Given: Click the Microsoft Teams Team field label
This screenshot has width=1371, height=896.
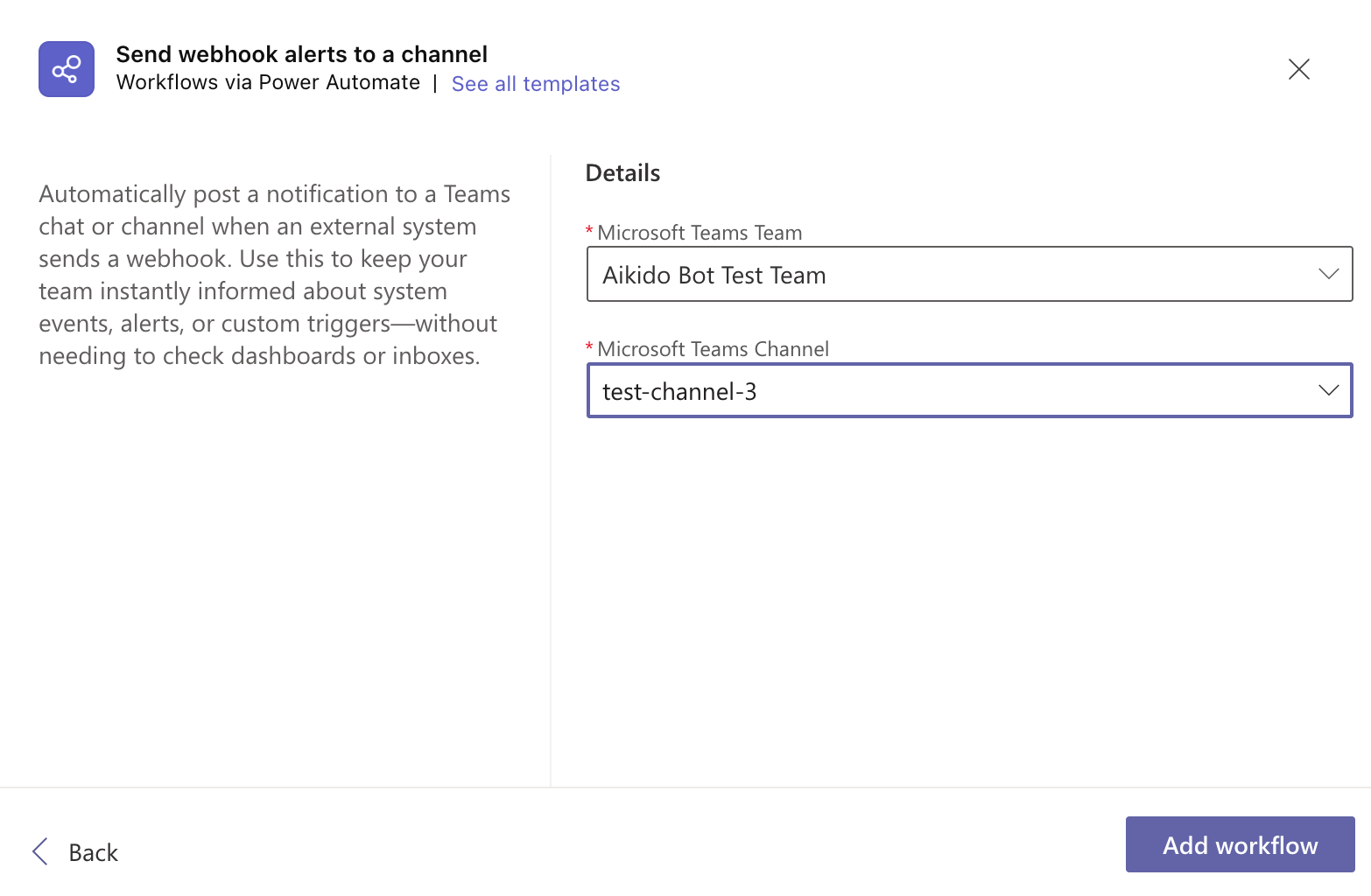Looking at the screenshot, I should click(x=700, y=233).
